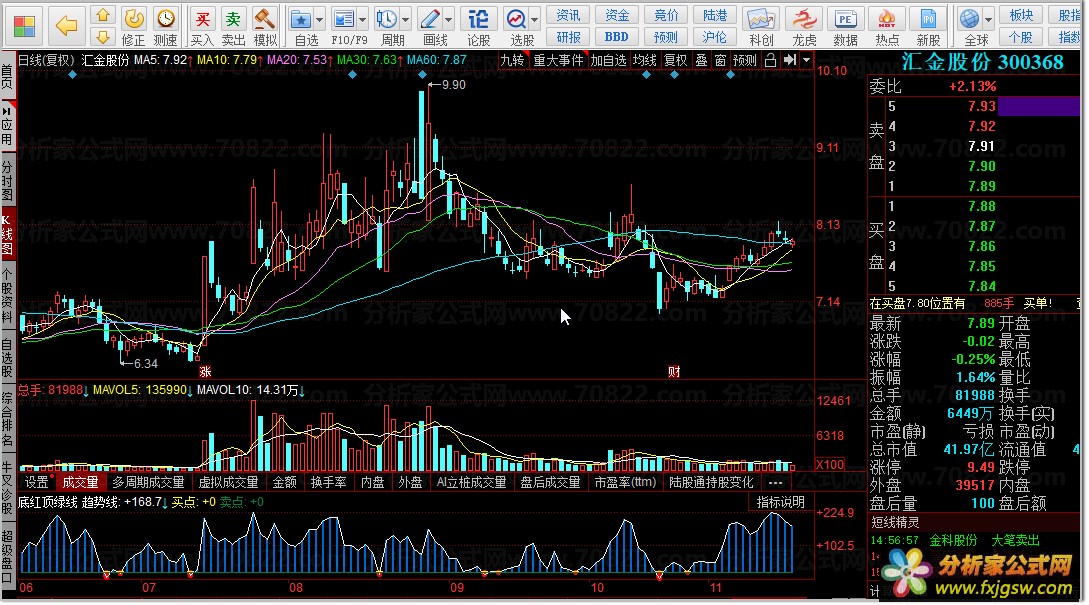Click the 竞价 toolbar button
The height and width of the screenshot is (605, 1089).
click(x=666, y=15)
